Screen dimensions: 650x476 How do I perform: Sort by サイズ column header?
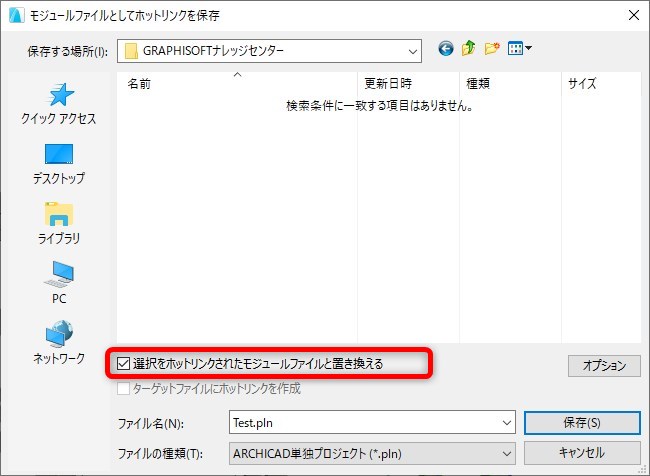coord(601,84)
